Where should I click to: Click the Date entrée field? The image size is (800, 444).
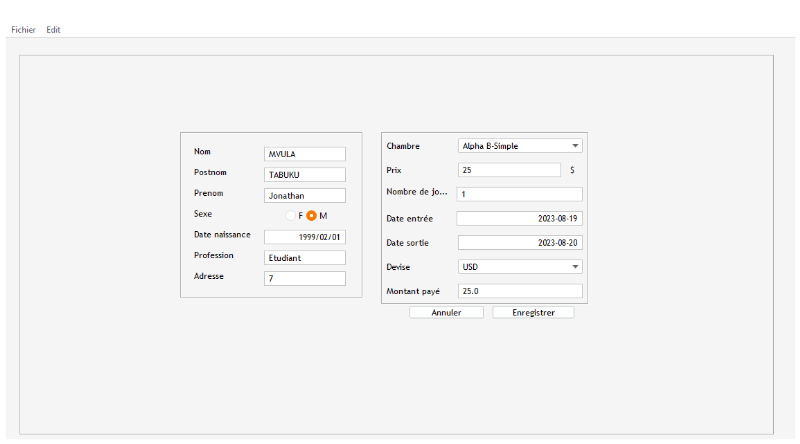519,218
